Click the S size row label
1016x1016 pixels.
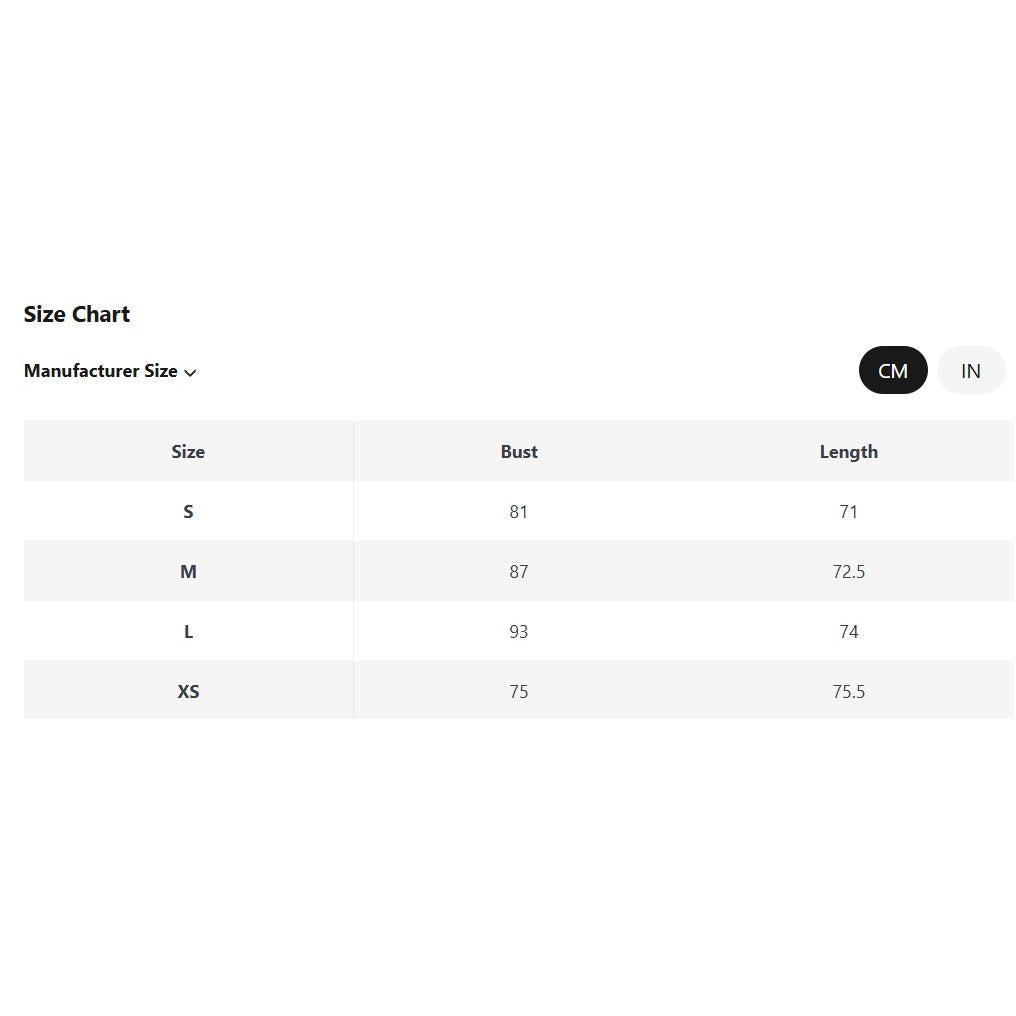click(x=188, y=512)
